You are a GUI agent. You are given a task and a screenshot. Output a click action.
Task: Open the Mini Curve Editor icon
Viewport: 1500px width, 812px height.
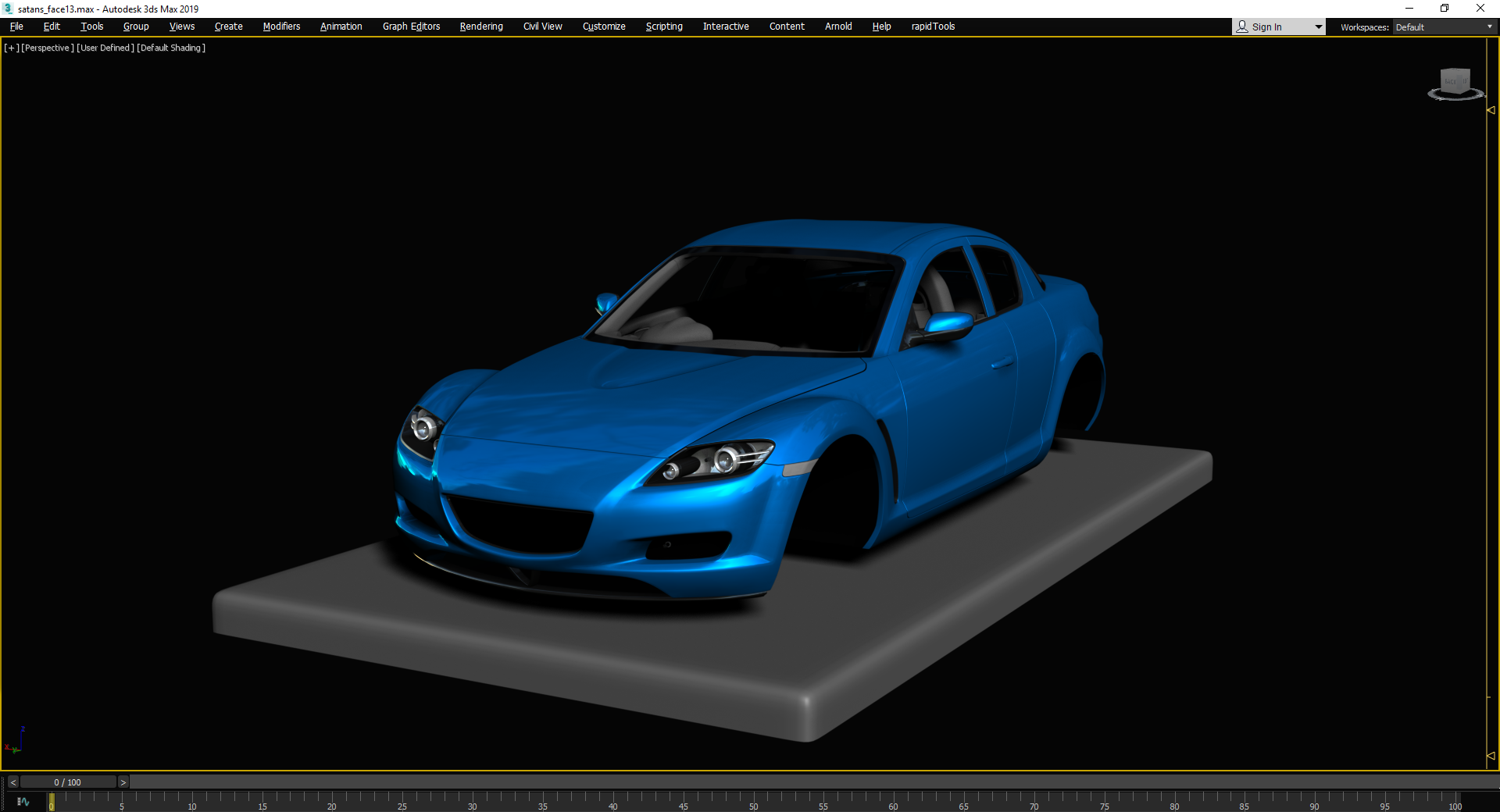click(23, 802)
